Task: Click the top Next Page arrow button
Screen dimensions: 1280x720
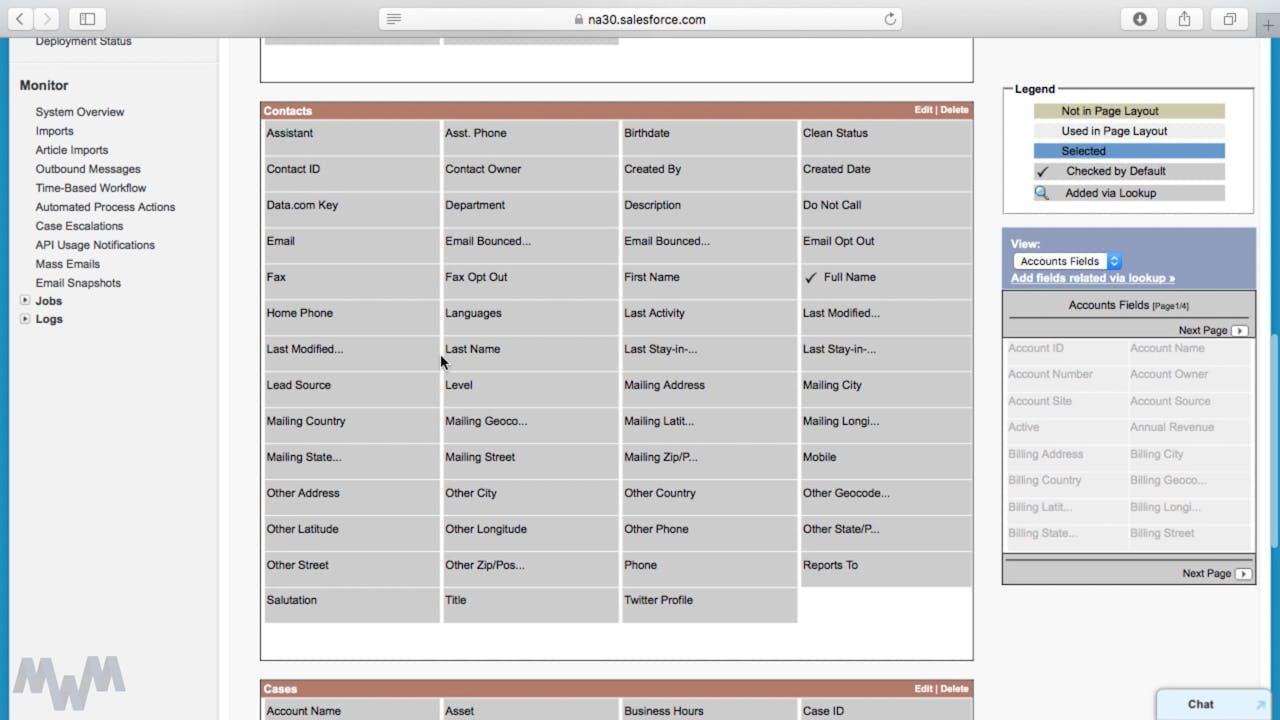Action: [x=1239, y=331]
